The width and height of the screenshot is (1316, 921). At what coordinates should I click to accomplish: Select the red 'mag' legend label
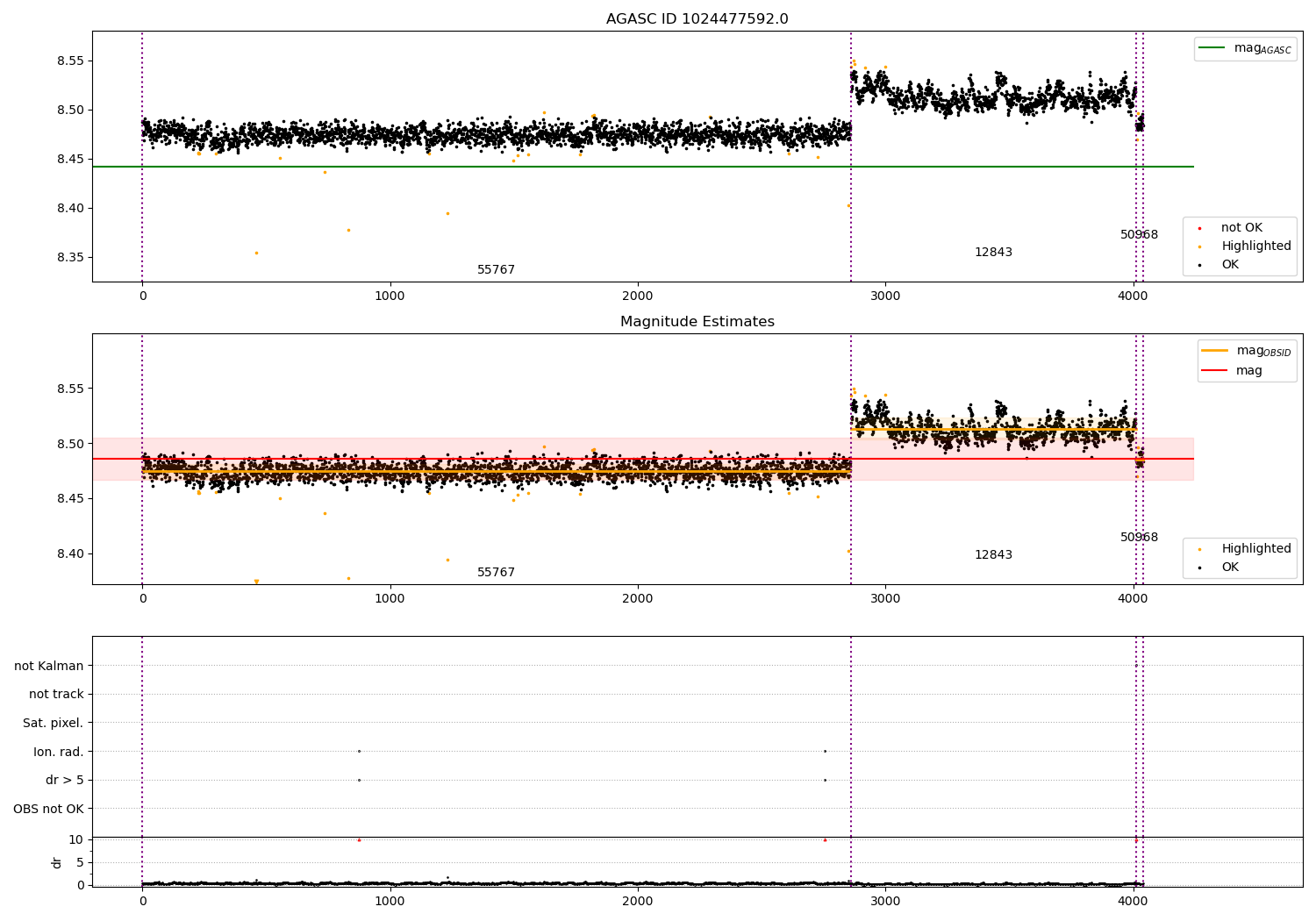[x=1249, y=370]
